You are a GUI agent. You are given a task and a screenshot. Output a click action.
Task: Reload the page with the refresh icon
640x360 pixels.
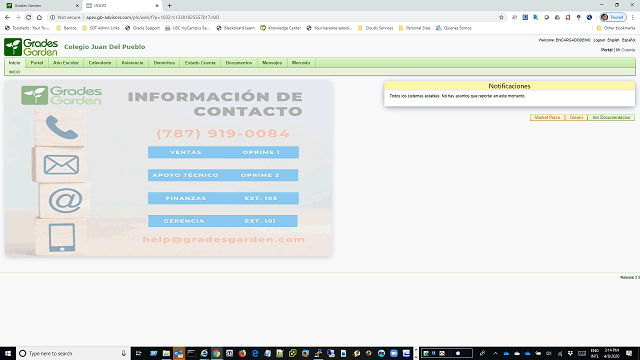coord(29,17)
